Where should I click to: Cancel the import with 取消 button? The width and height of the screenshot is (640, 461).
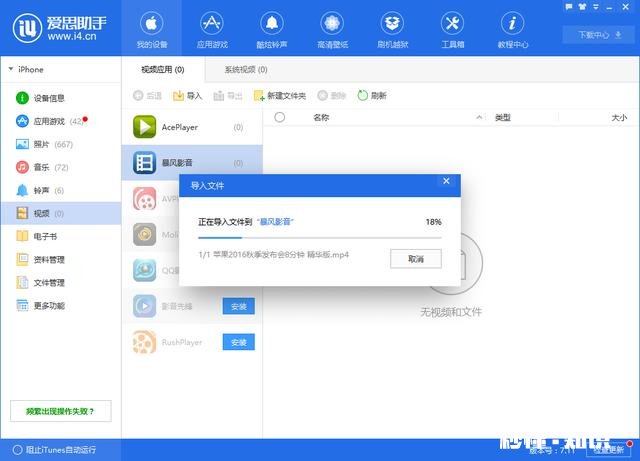tap(416, 259)
